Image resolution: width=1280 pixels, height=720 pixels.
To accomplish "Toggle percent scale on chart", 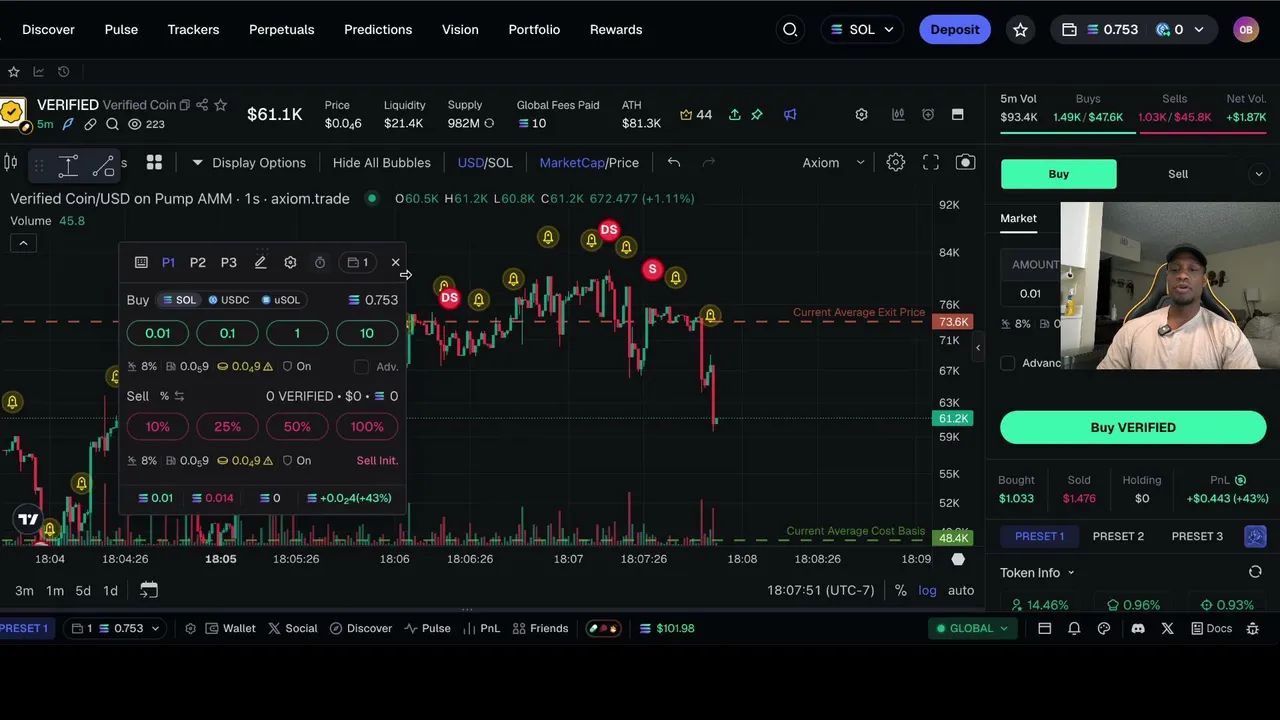I will pos(901,590).
